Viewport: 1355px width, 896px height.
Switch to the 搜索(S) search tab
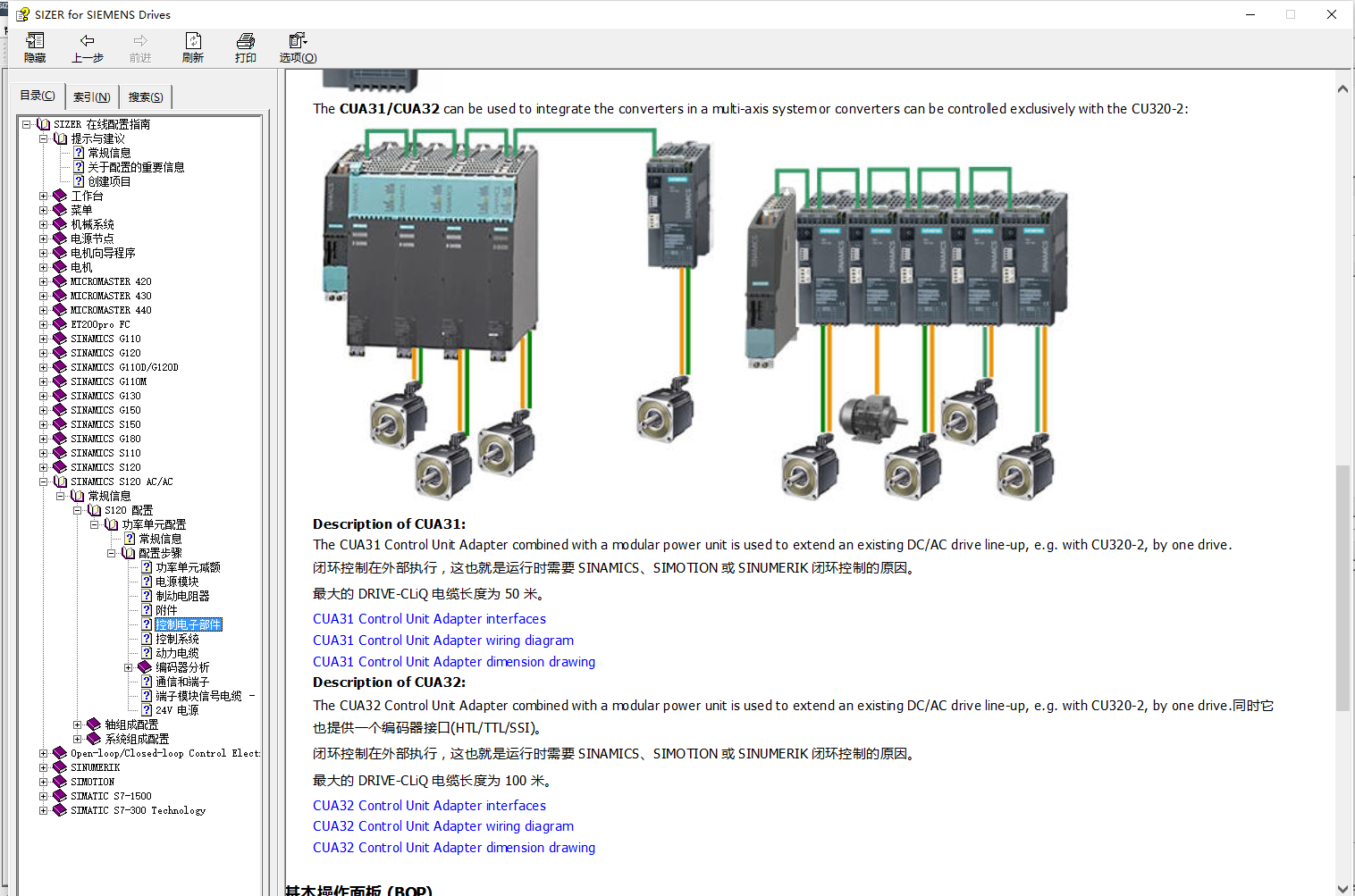pyautogui.click(x=146, y=97)
